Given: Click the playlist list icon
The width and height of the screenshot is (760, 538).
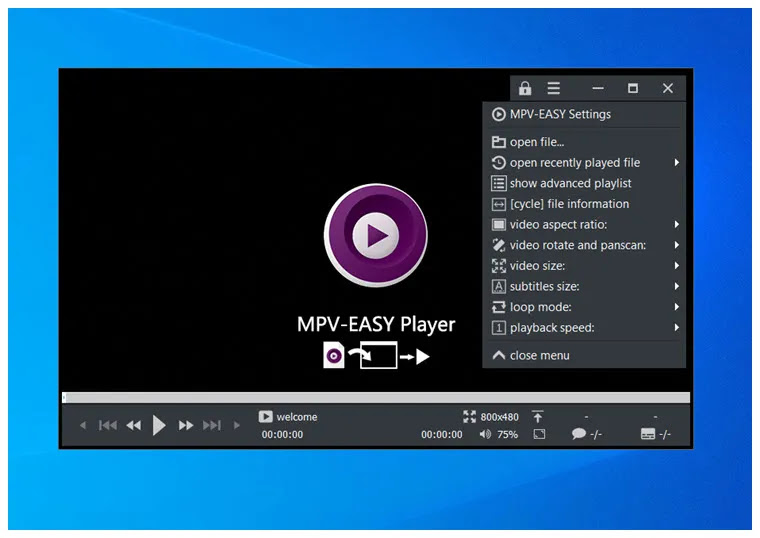Looking at the screenshot, I should [x=498, y=184].
